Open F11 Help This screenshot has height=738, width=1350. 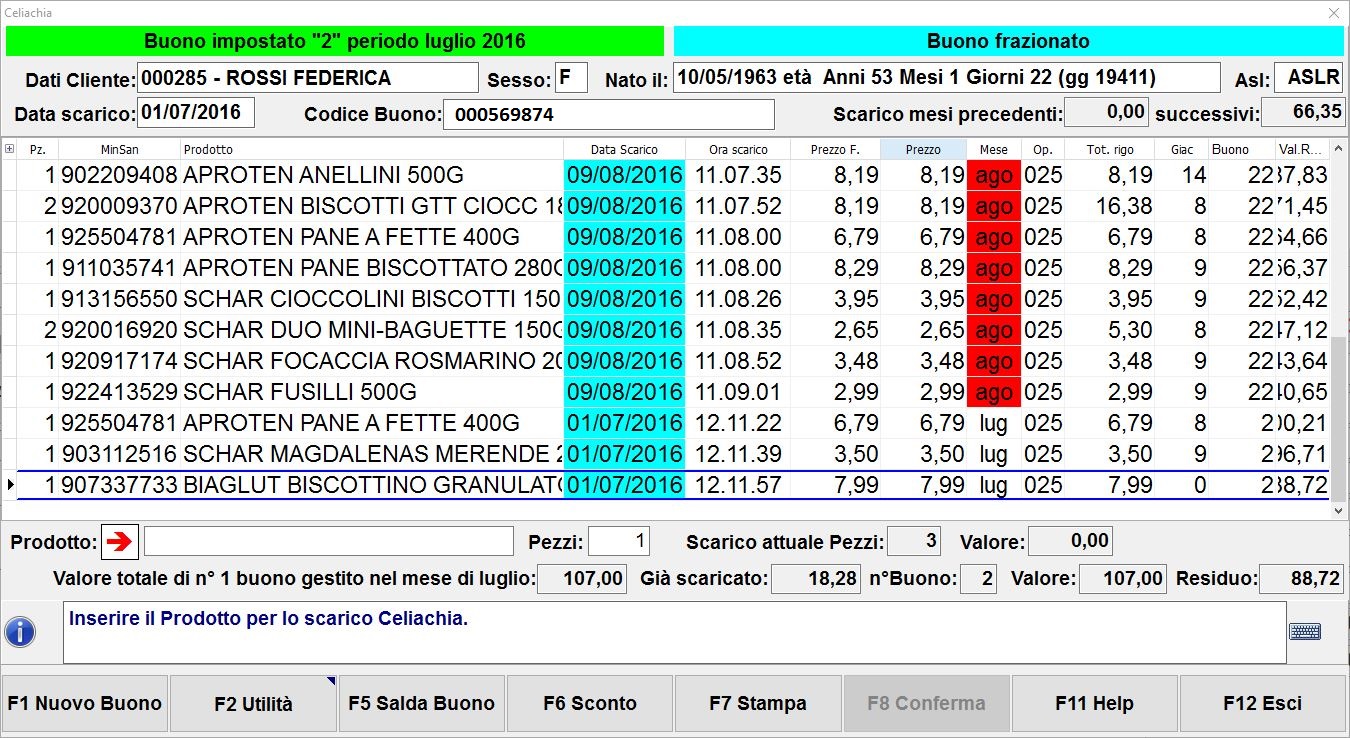point(1094,704)
